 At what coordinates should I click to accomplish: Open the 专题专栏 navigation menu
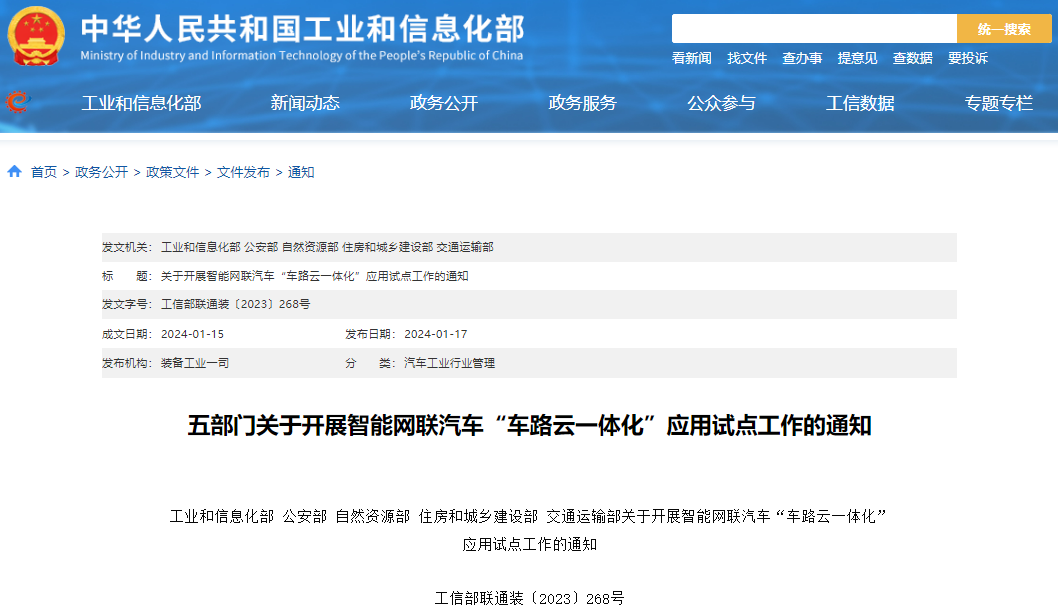point(999,104)
